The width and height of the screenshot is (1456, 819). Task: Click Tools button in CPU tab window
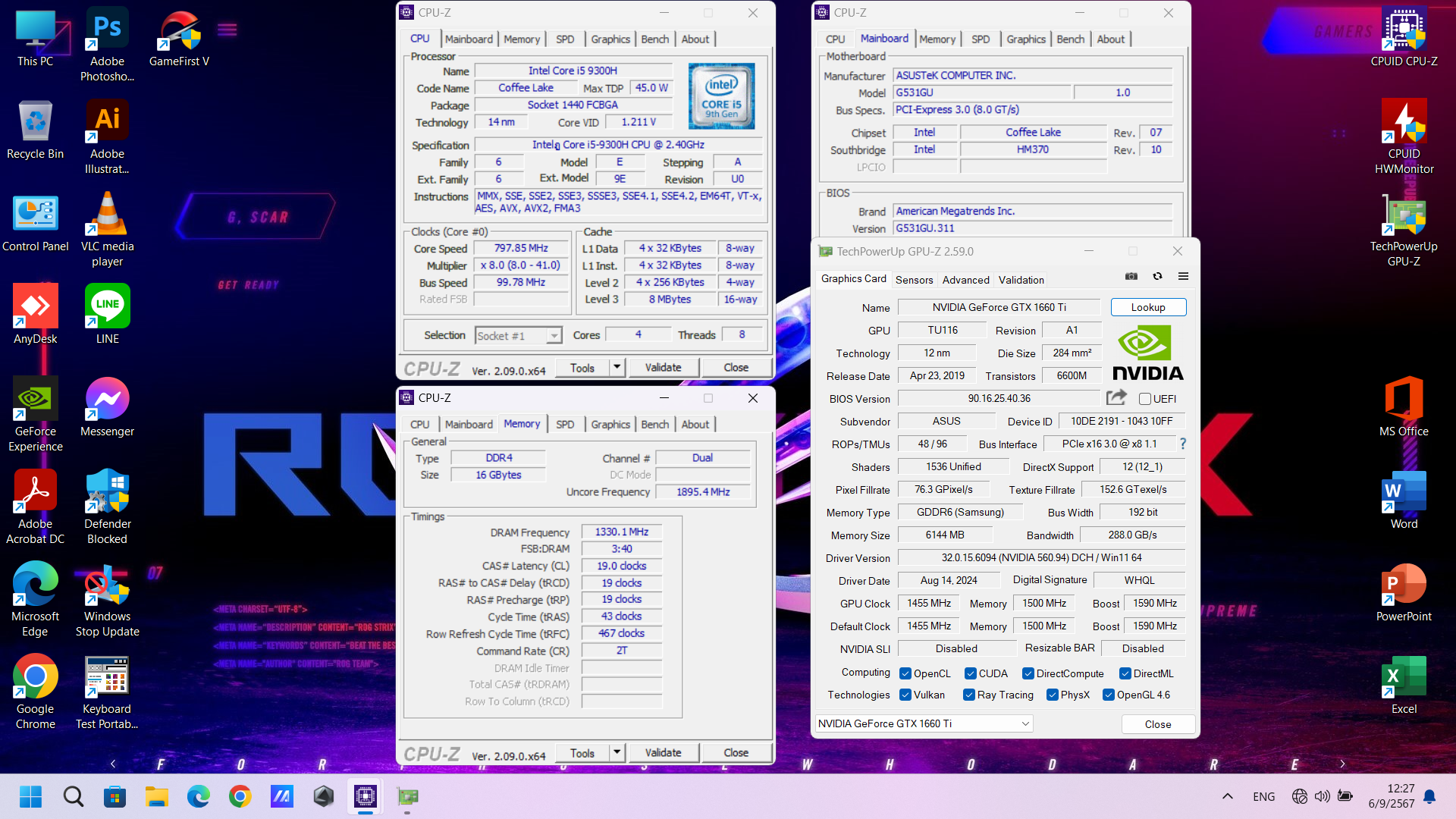click(x=582, y=367)
